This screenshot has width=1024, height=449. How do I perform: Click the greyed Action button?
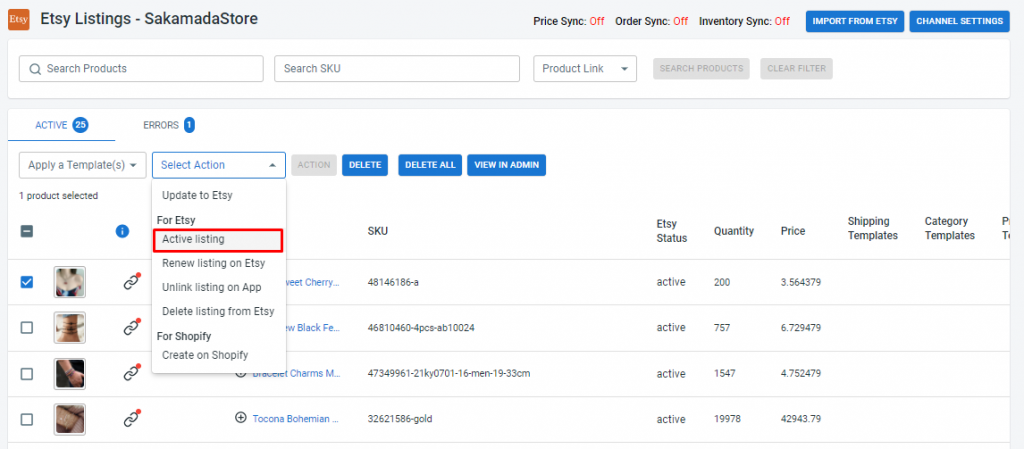(314, 165)
